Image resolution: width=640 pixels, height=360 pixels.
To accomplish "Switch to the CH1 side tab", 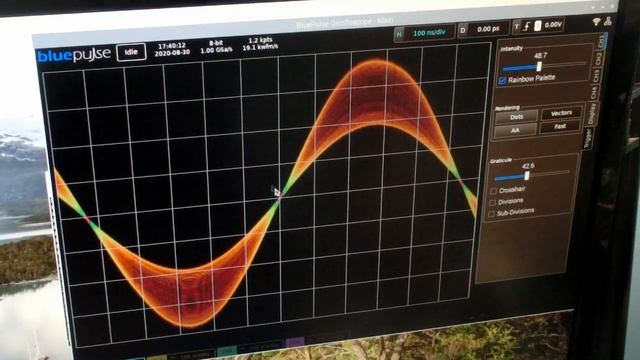I will pos(602,41).
